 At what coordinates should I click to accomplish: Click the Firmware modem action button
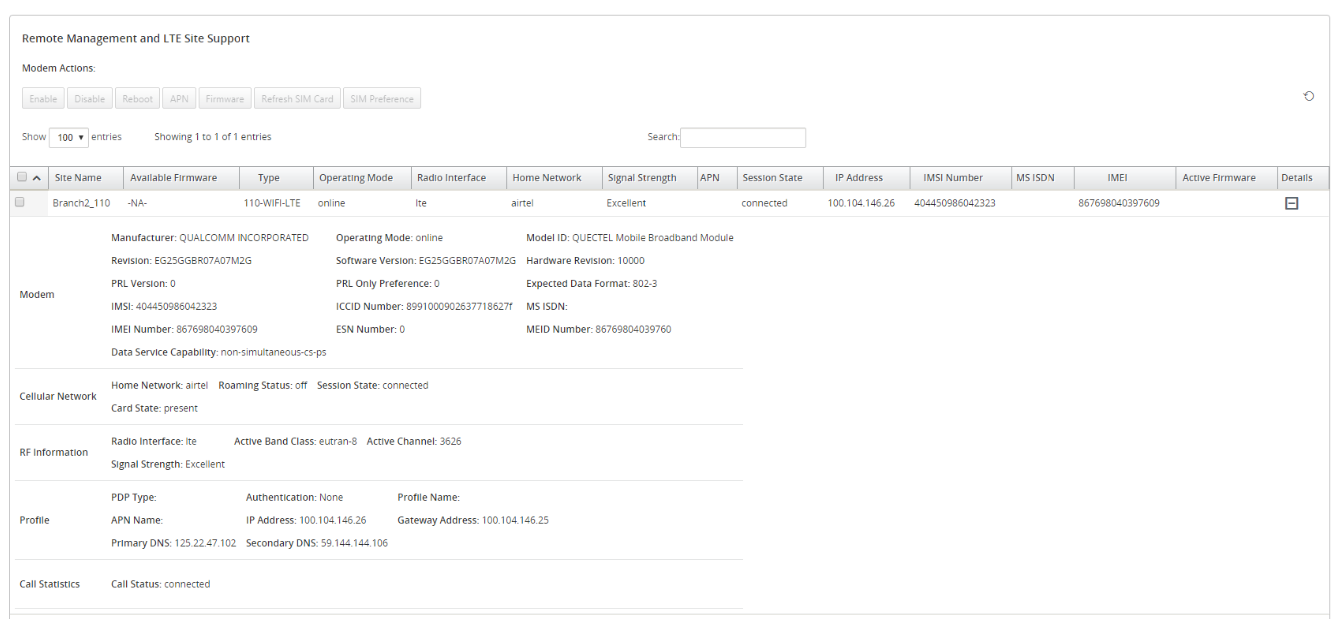(225, 99)
